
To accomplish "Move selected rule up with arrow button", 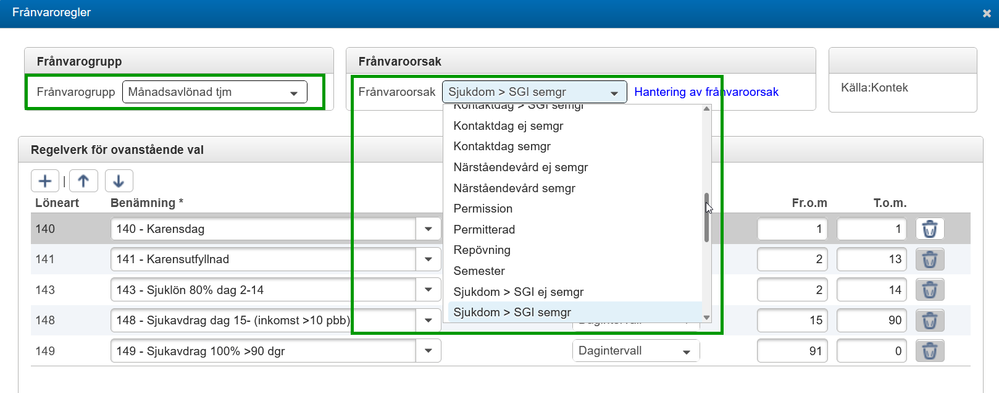I will click(x=83, y=182).
